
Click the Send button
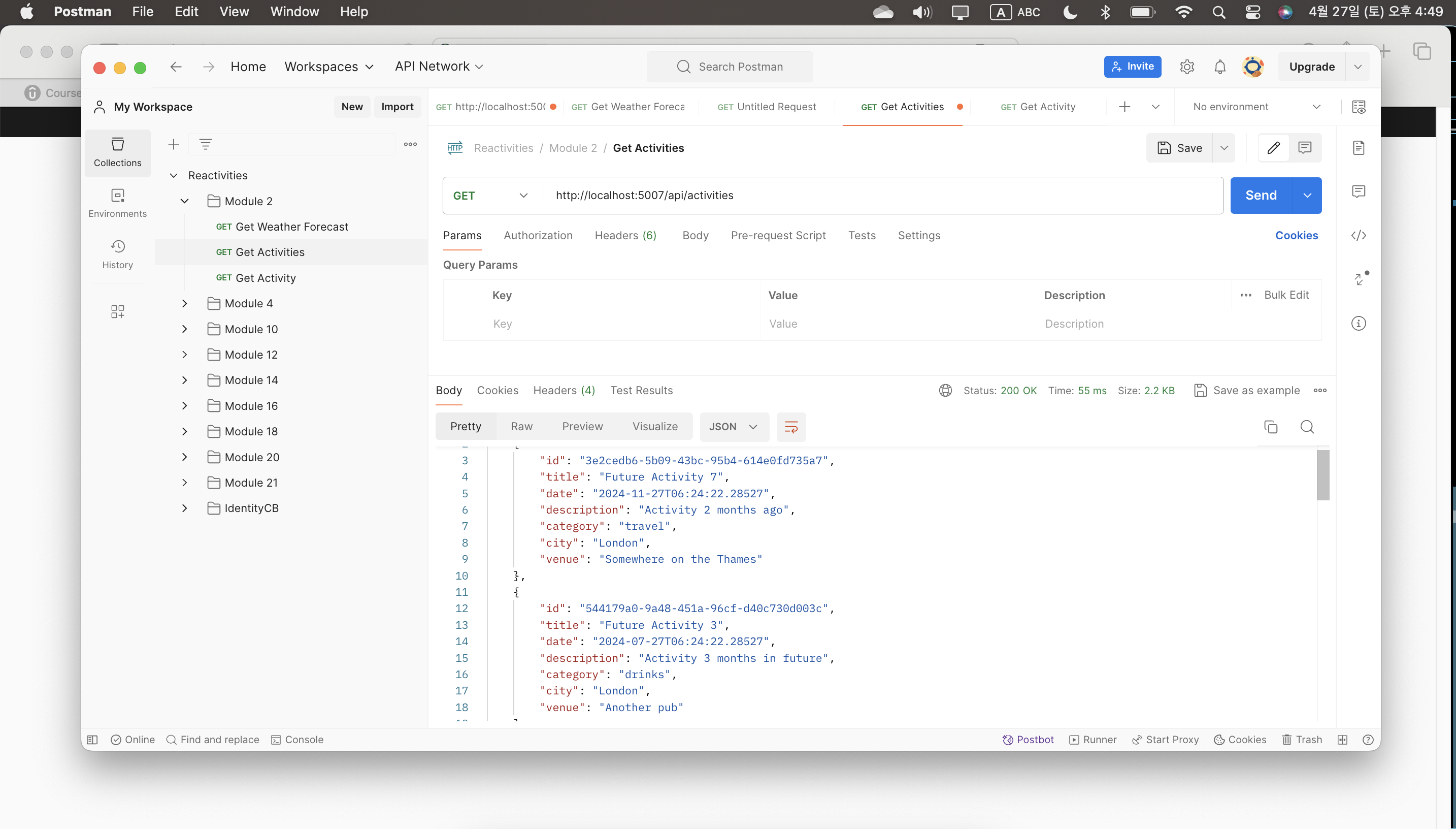(x=1261, y=195)
